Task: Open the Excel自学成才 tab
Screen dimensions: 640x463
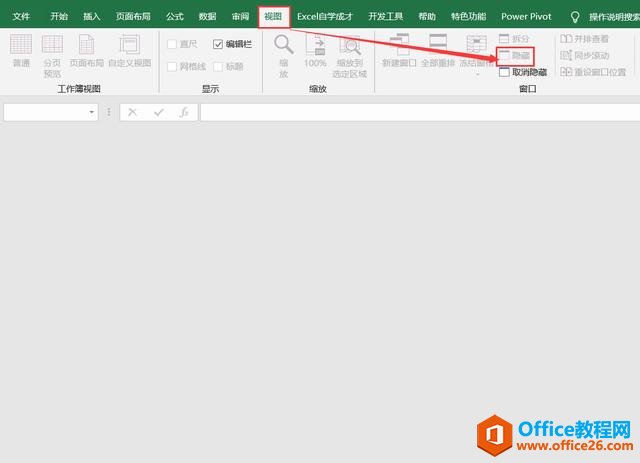Action: (325, 16)
